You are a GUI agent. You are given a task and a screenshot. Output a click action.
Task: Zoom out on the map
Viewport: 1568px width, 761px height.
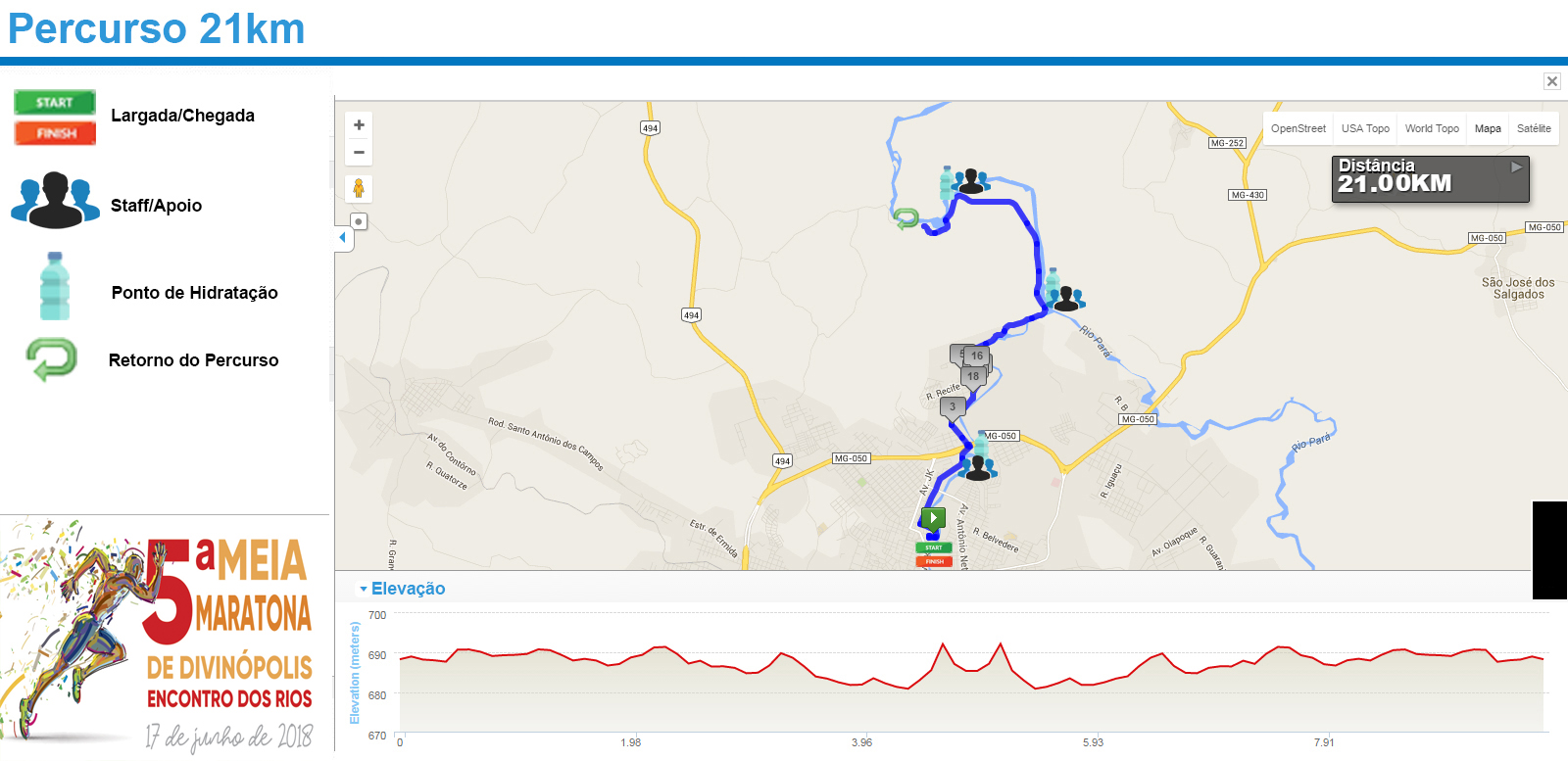tap(359, 152)
